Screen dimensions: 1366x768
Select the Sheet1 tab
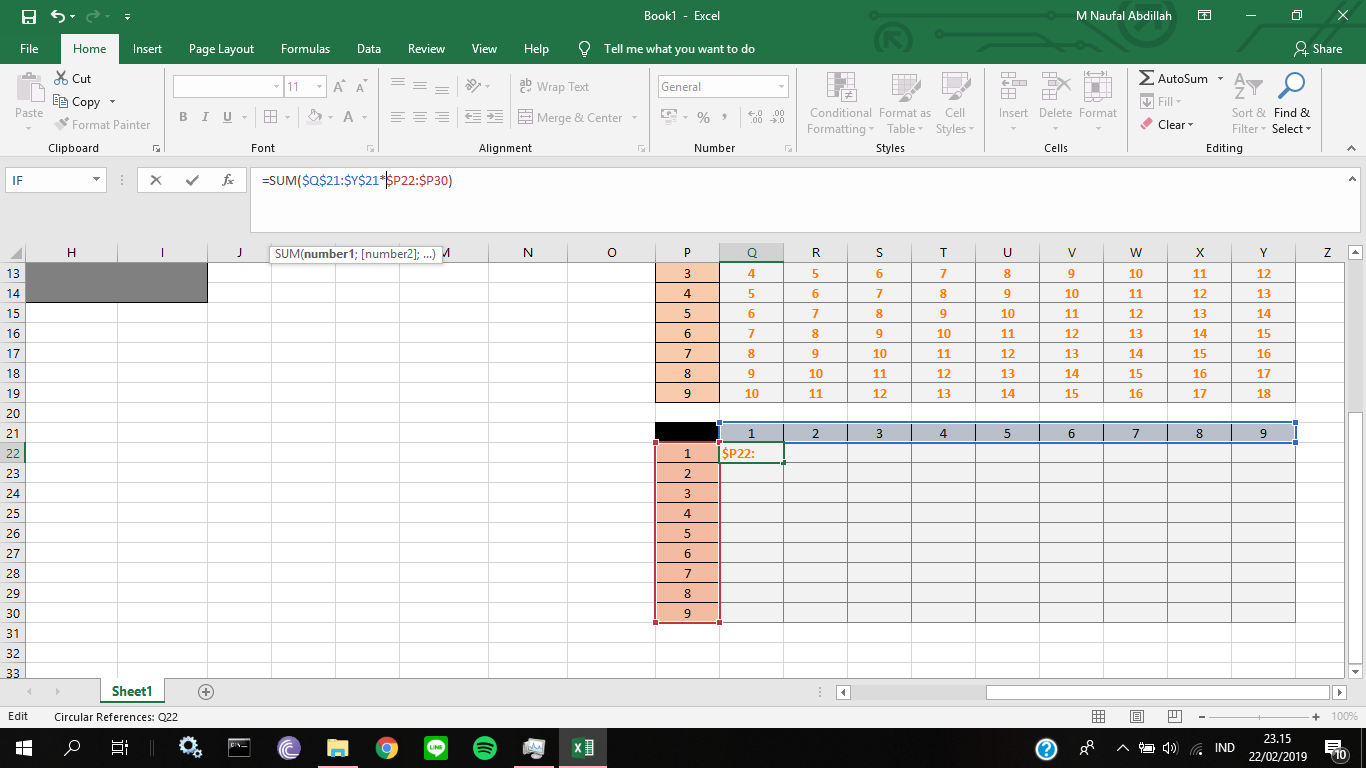coord(132,691)
